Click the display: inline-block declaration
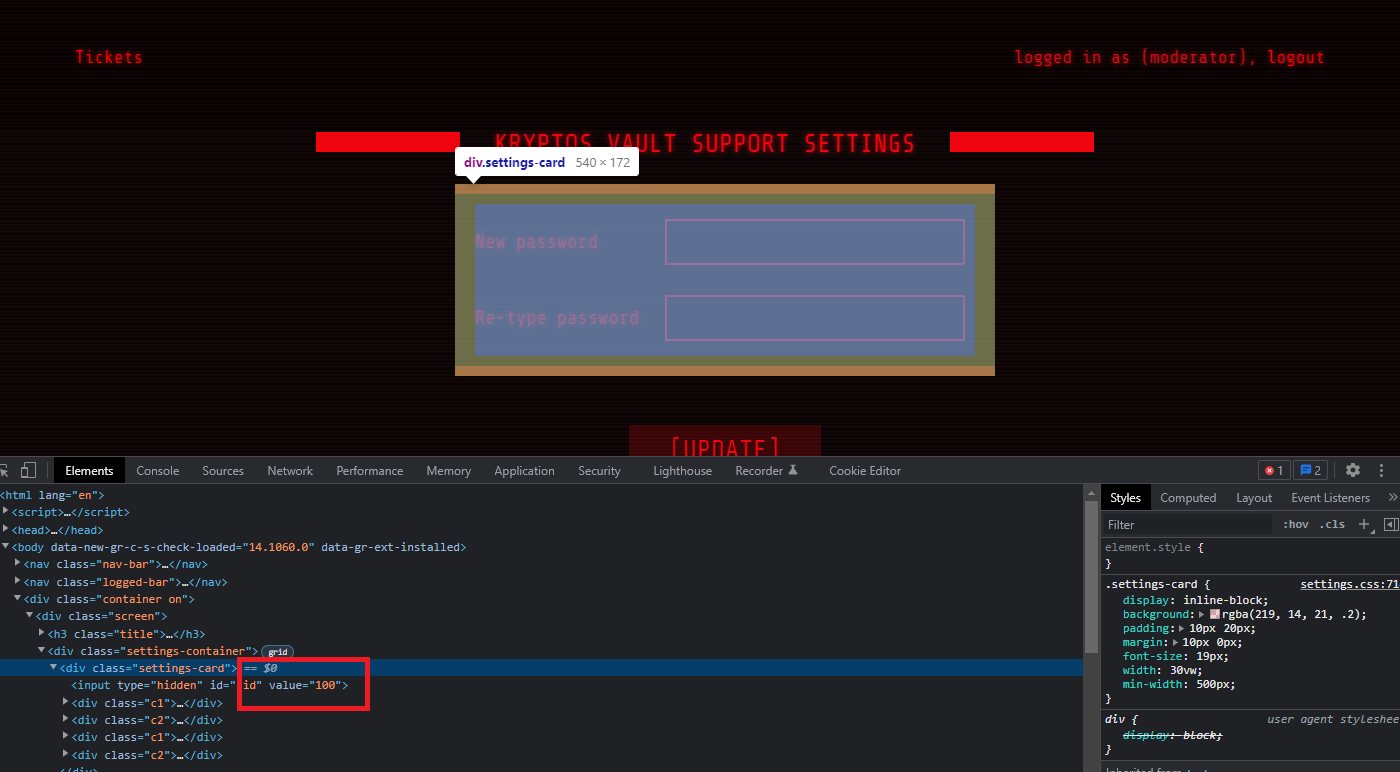This screenshot has height=772, width=1400. pos(1195,600)
